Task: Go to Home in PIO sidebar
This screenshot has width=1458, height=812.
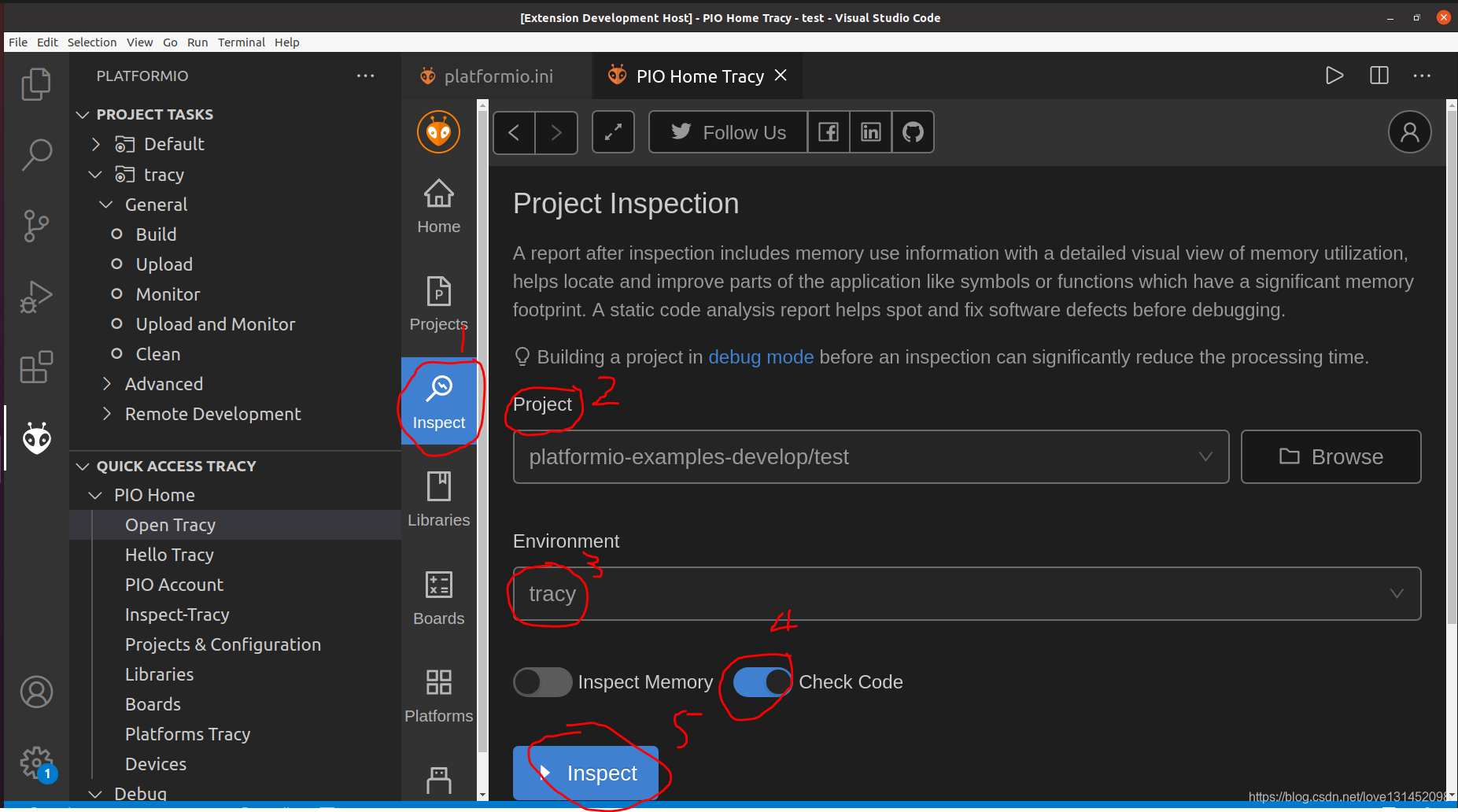Action: pos(438,206)
